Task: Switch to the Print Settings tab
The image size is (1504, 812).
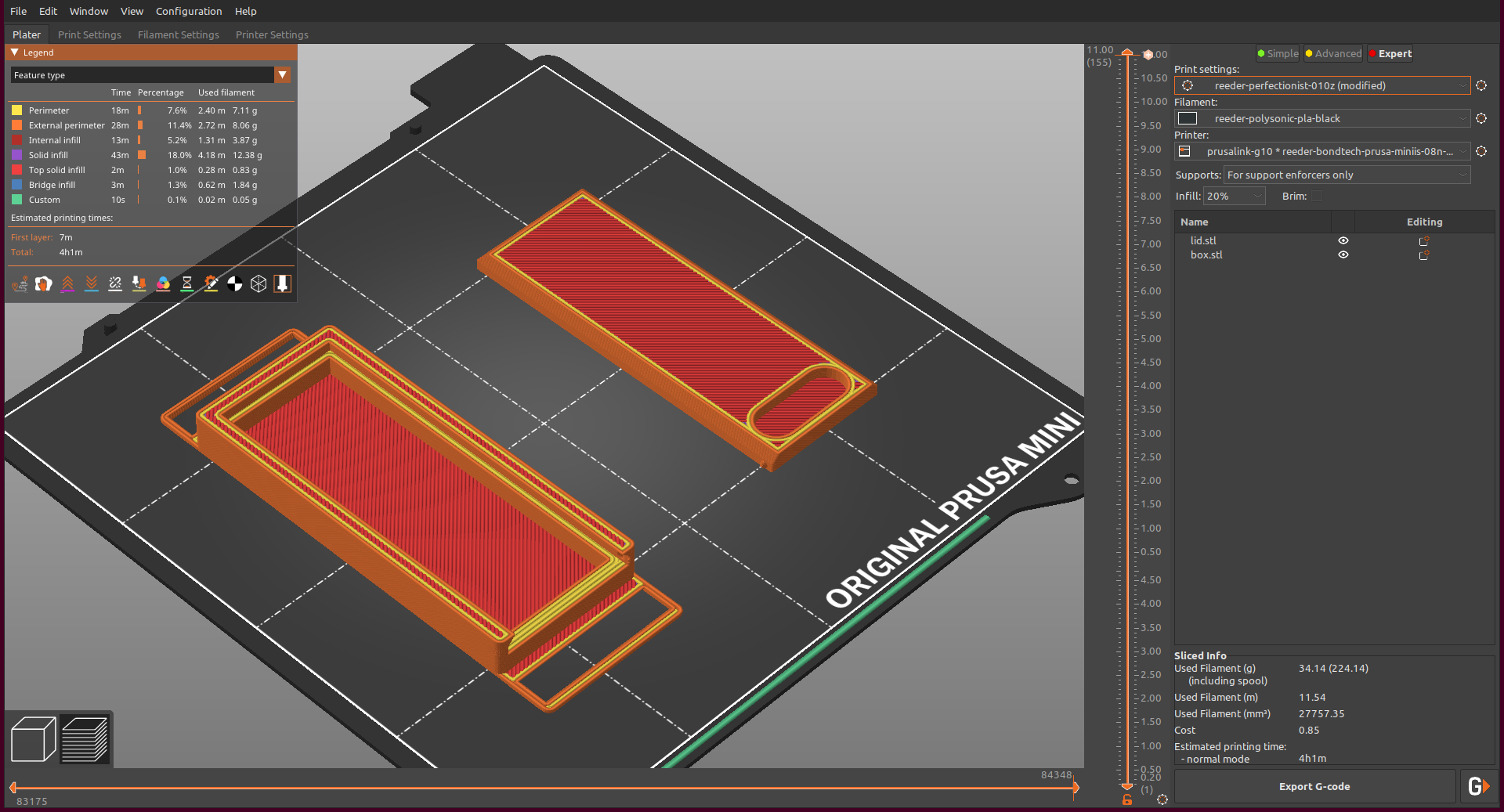Action: click(89, 34)
